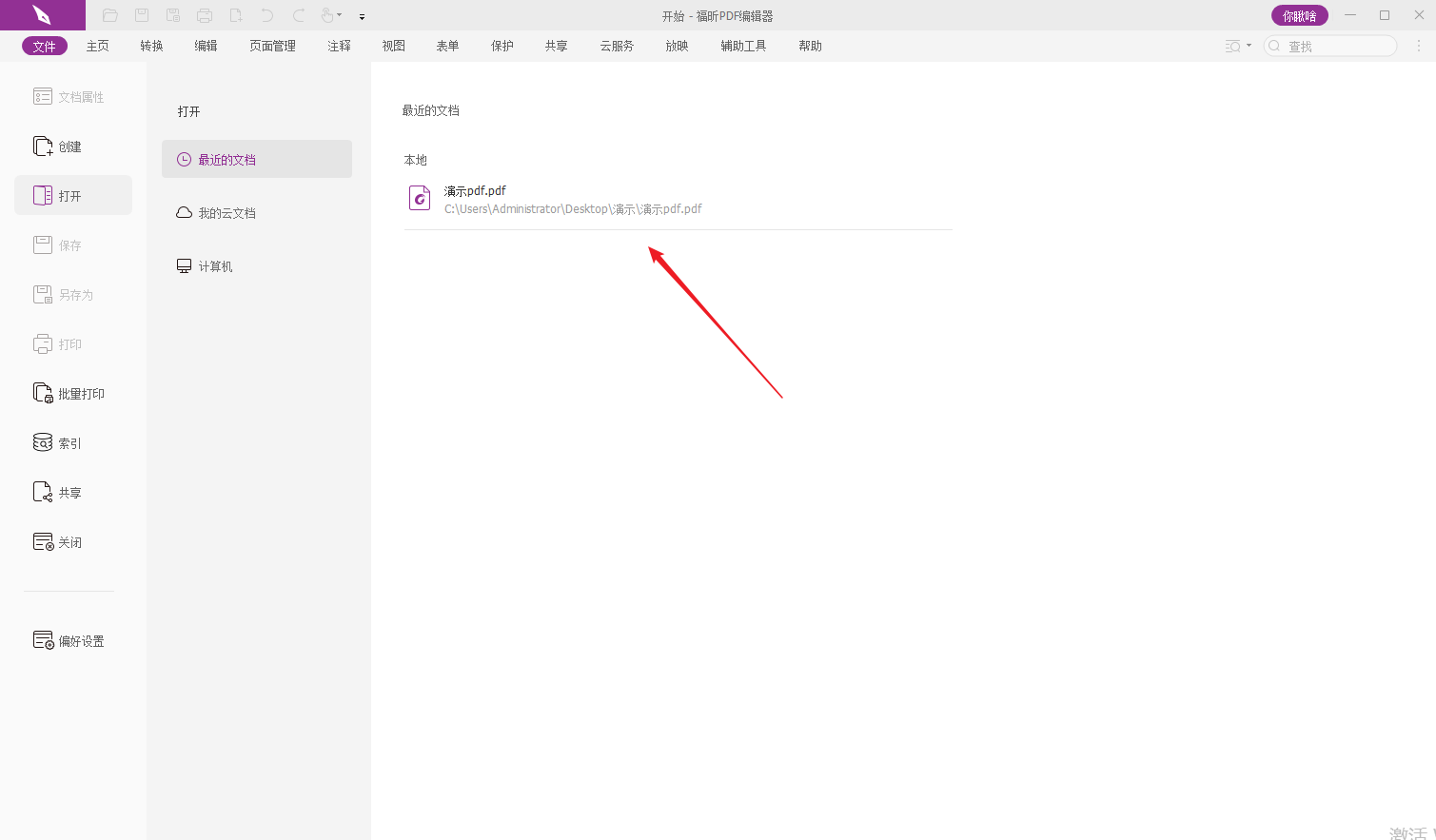Open the vertical three-dot more options menu
This screenshot has width=1436, height=840.
[x=1419, y=46]
